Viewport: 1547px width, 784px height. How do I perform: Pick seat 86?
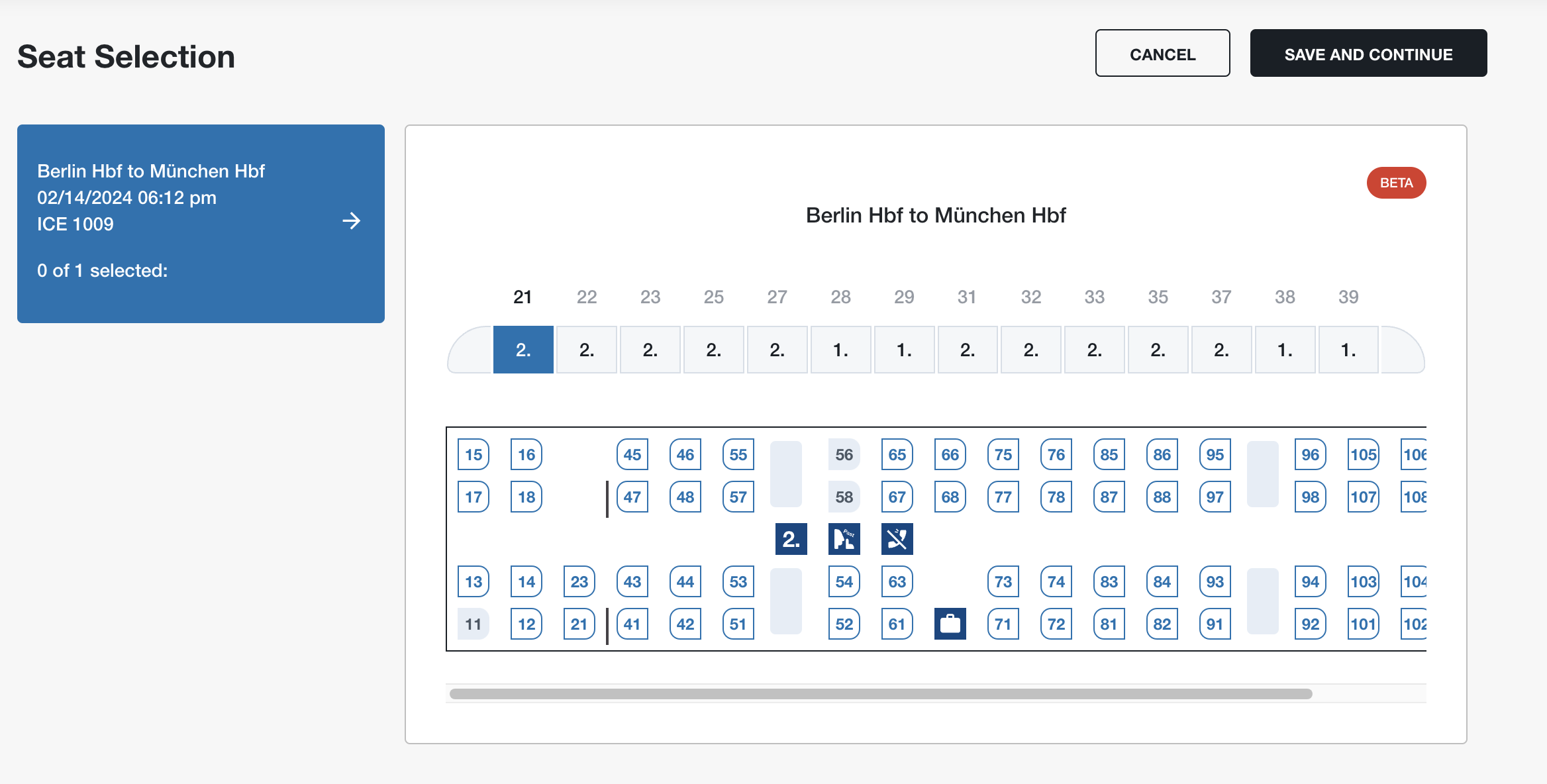coord(1162,454)
